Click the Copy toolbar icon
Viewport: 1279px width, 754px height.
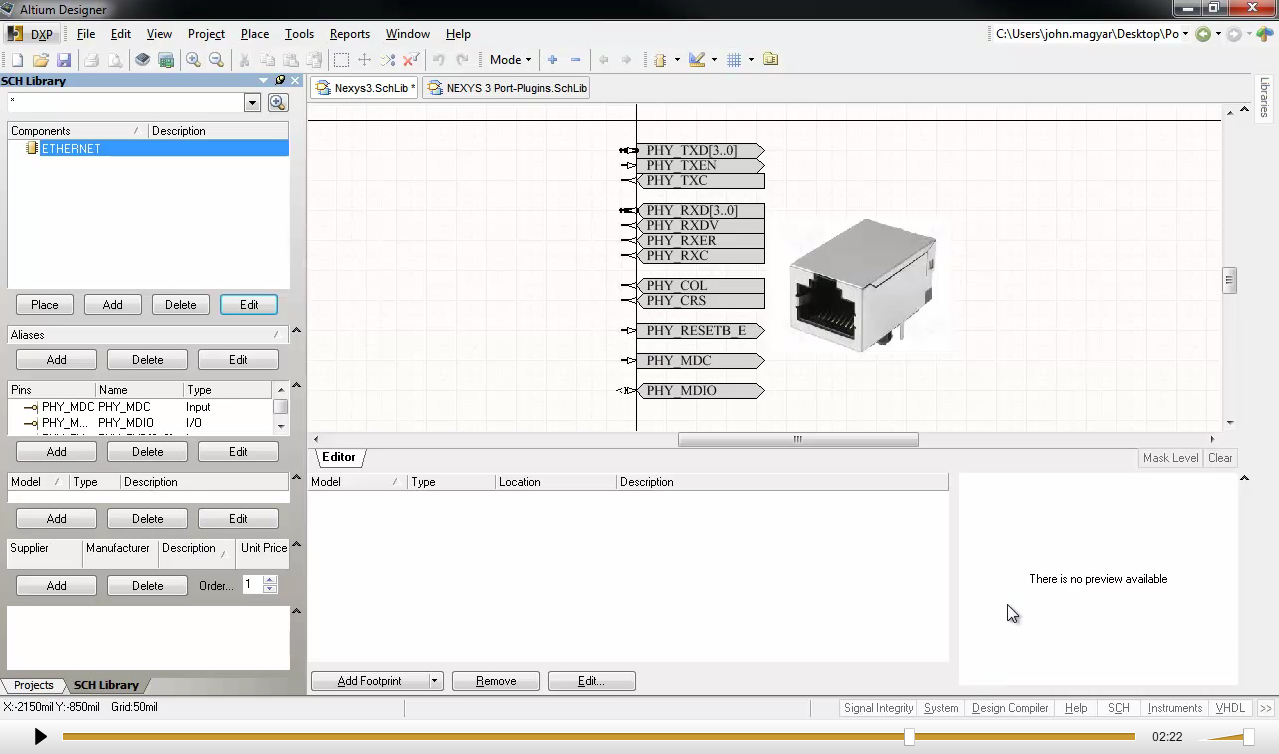coord(267,60)
